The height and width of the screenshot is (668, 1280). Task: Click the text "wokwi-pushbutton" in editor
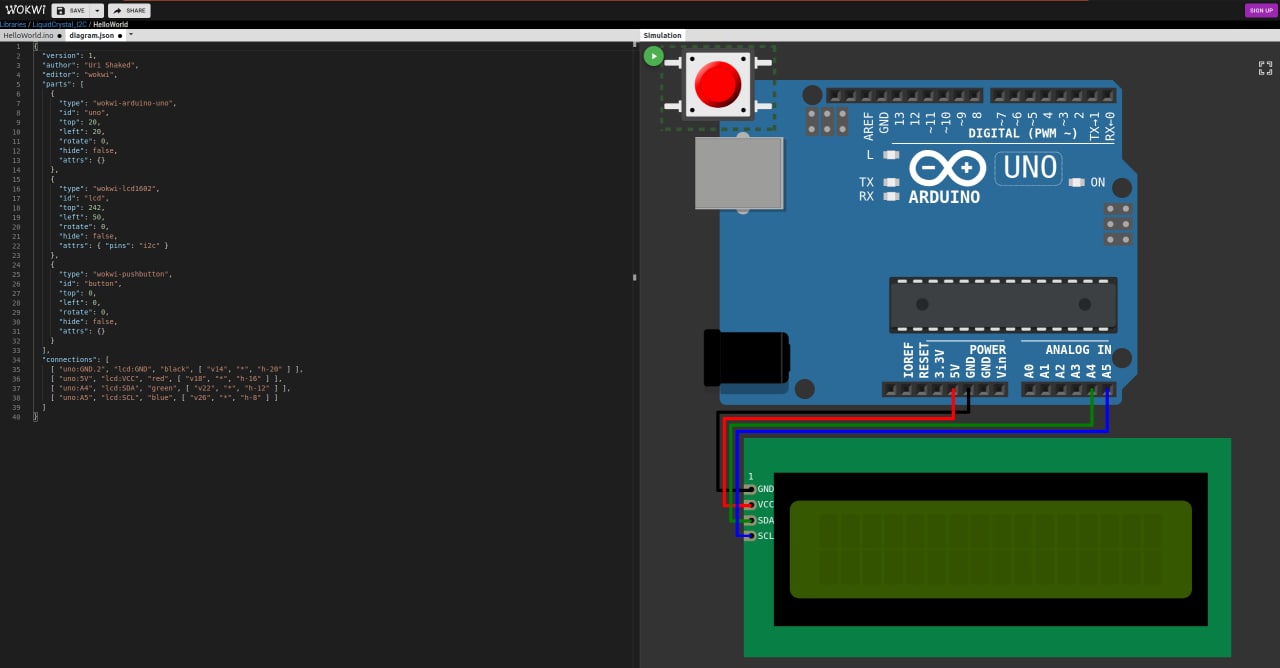(132, 273)
